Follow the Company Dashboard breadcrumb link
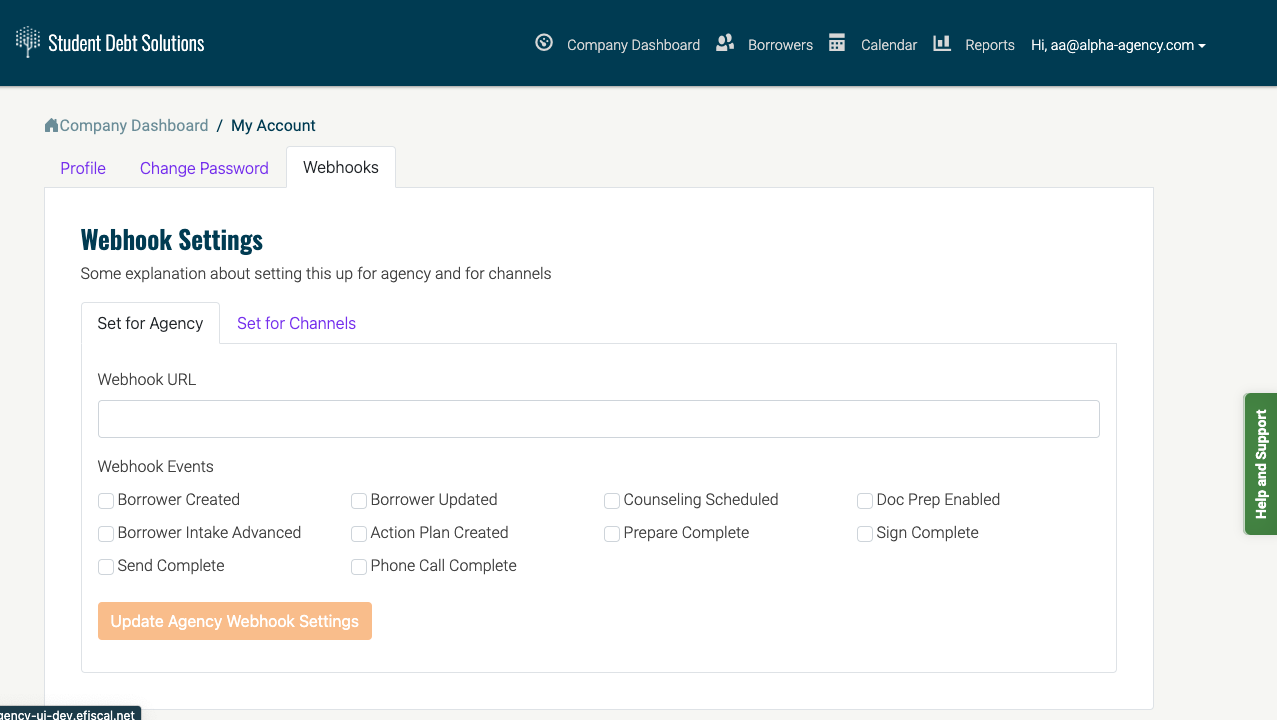Screen dimensions: 1277x720 [x=134, y=126]
